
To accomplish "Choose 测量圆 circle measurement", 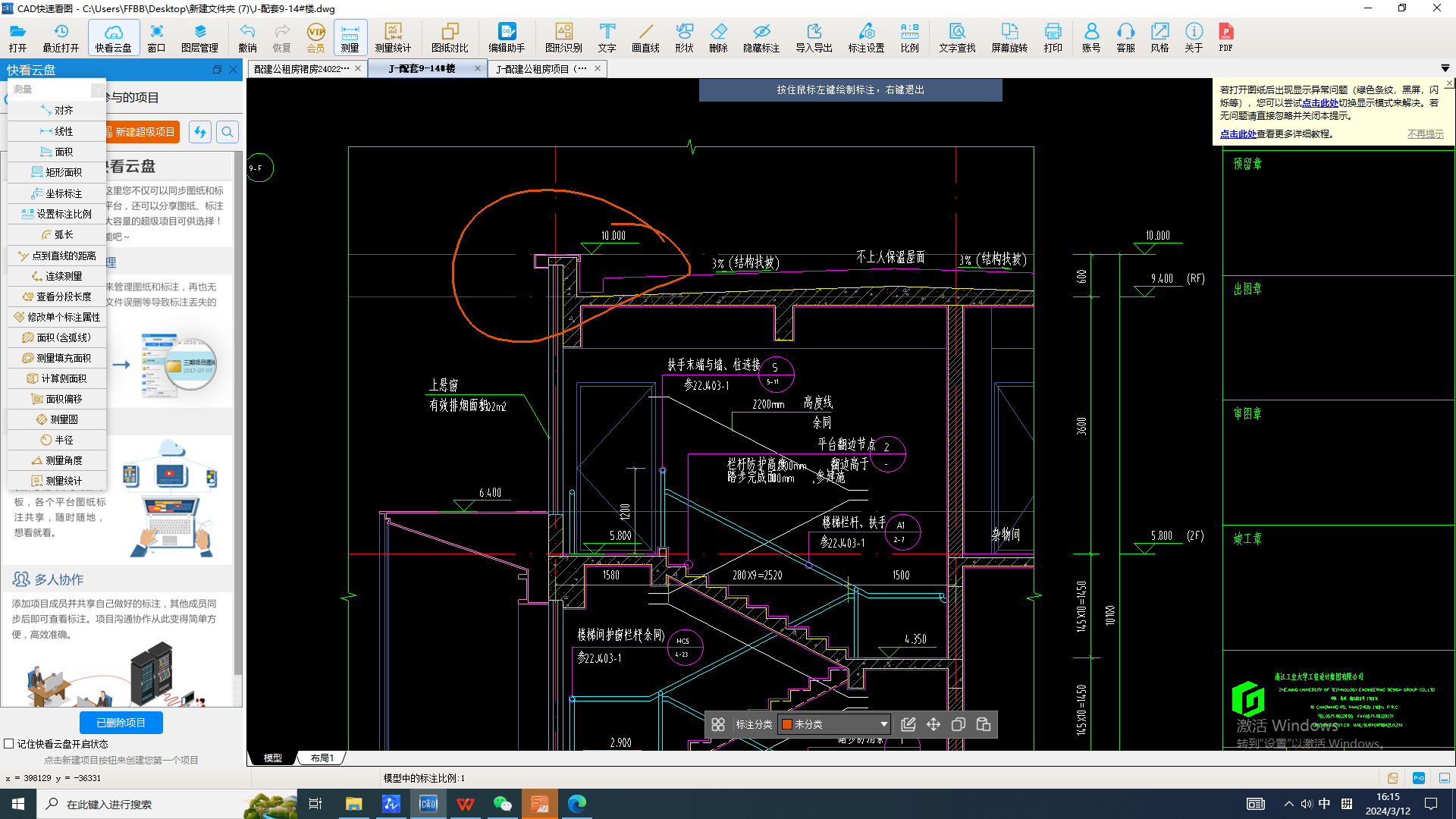I will [57, 419].
